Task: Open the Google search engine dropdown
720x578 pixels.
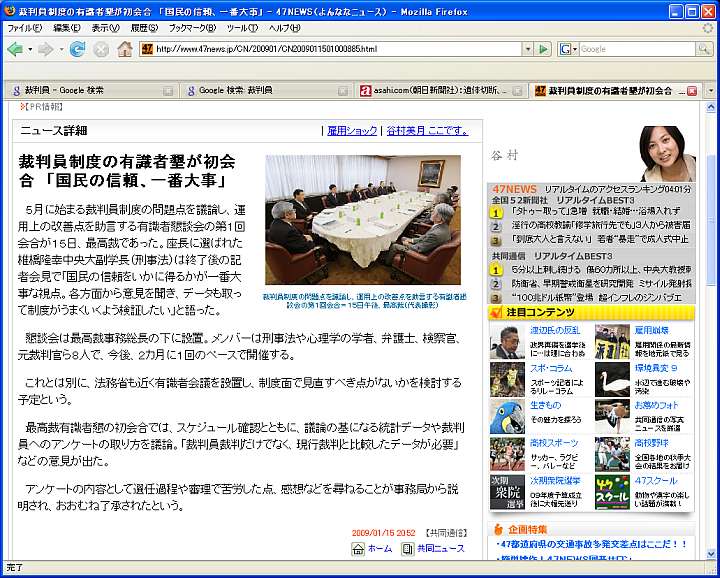Action: click(567, 49)
